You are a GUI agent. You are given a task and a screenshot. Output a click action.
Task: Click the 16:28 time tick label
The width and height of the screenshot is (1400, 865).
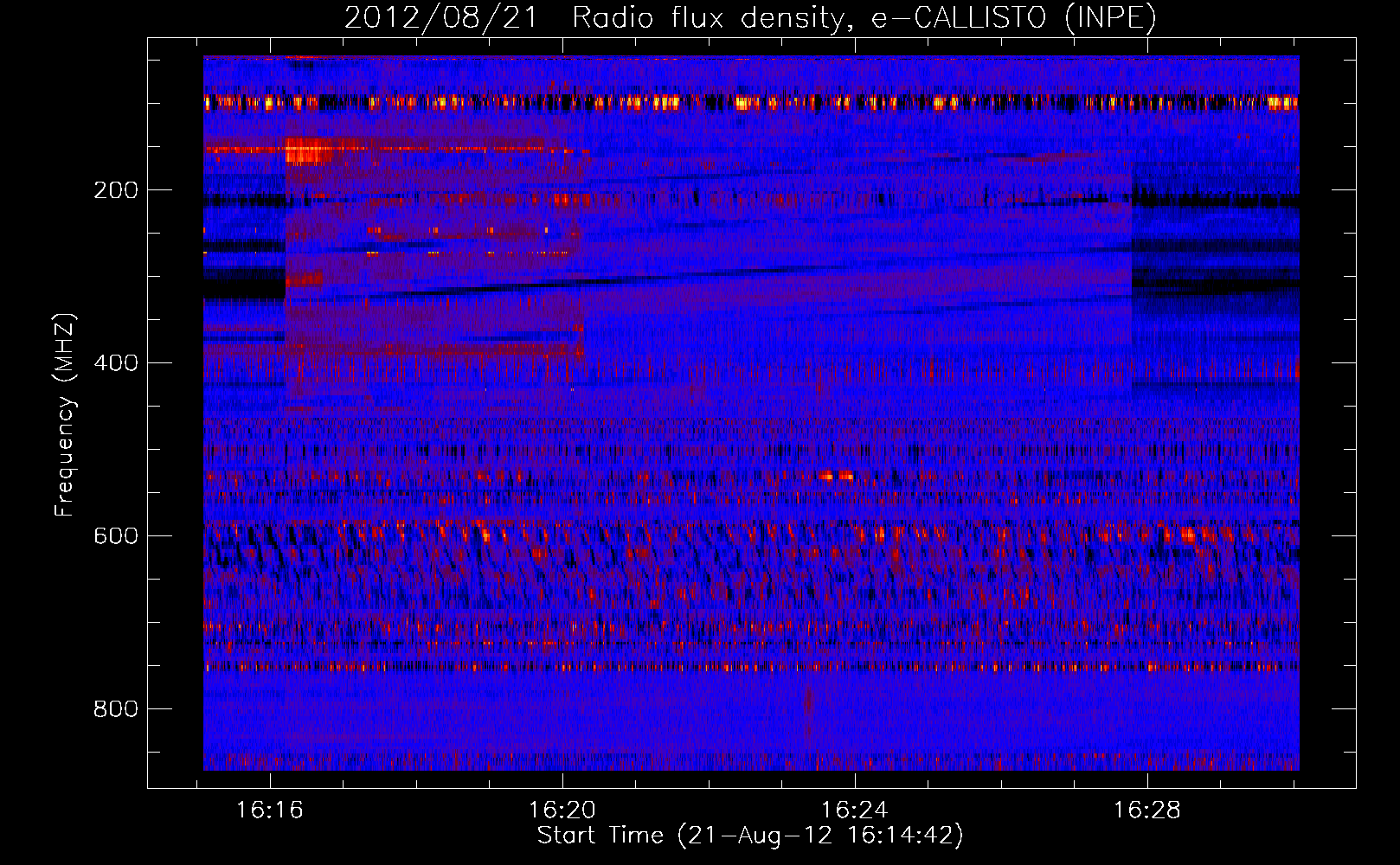pos(1147,811)
